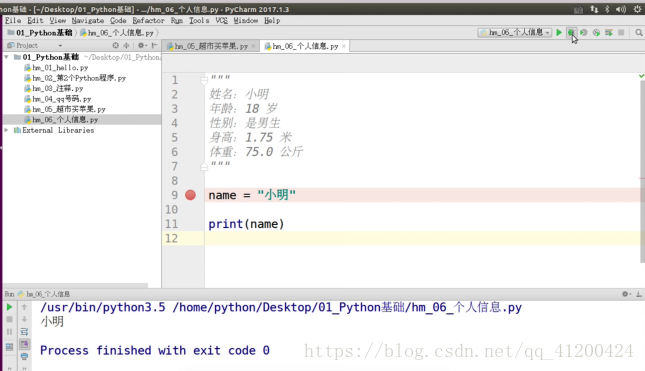Click the docstring fold end marker at line 7

coord(204,167)
